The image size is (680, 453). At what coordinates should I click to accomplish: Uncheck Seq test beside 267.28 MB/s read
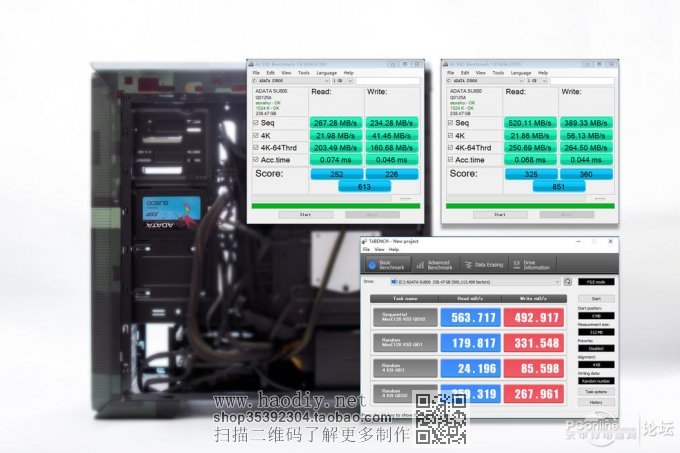point(256,123)
